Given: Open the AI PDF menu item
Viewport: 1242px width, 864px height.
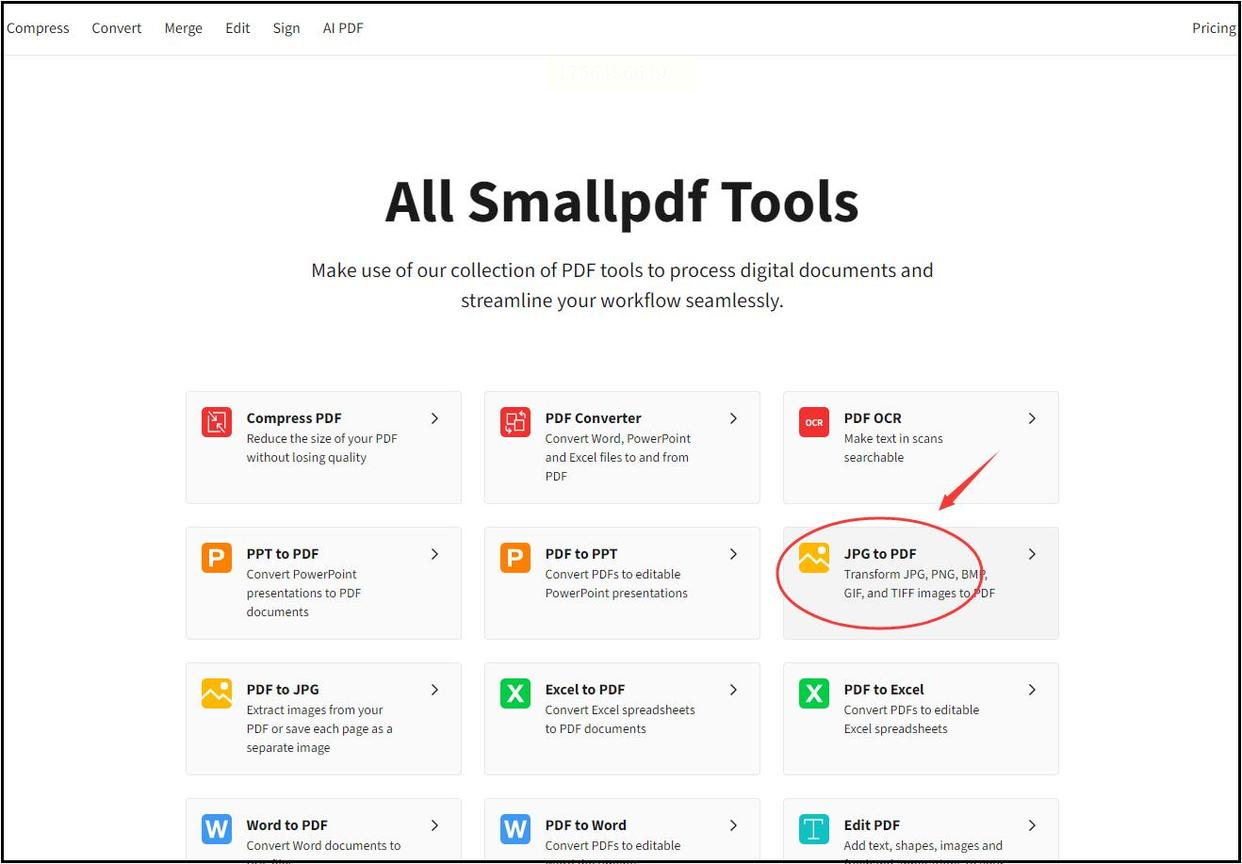Looking at the screenshot, I should (343, 28).
